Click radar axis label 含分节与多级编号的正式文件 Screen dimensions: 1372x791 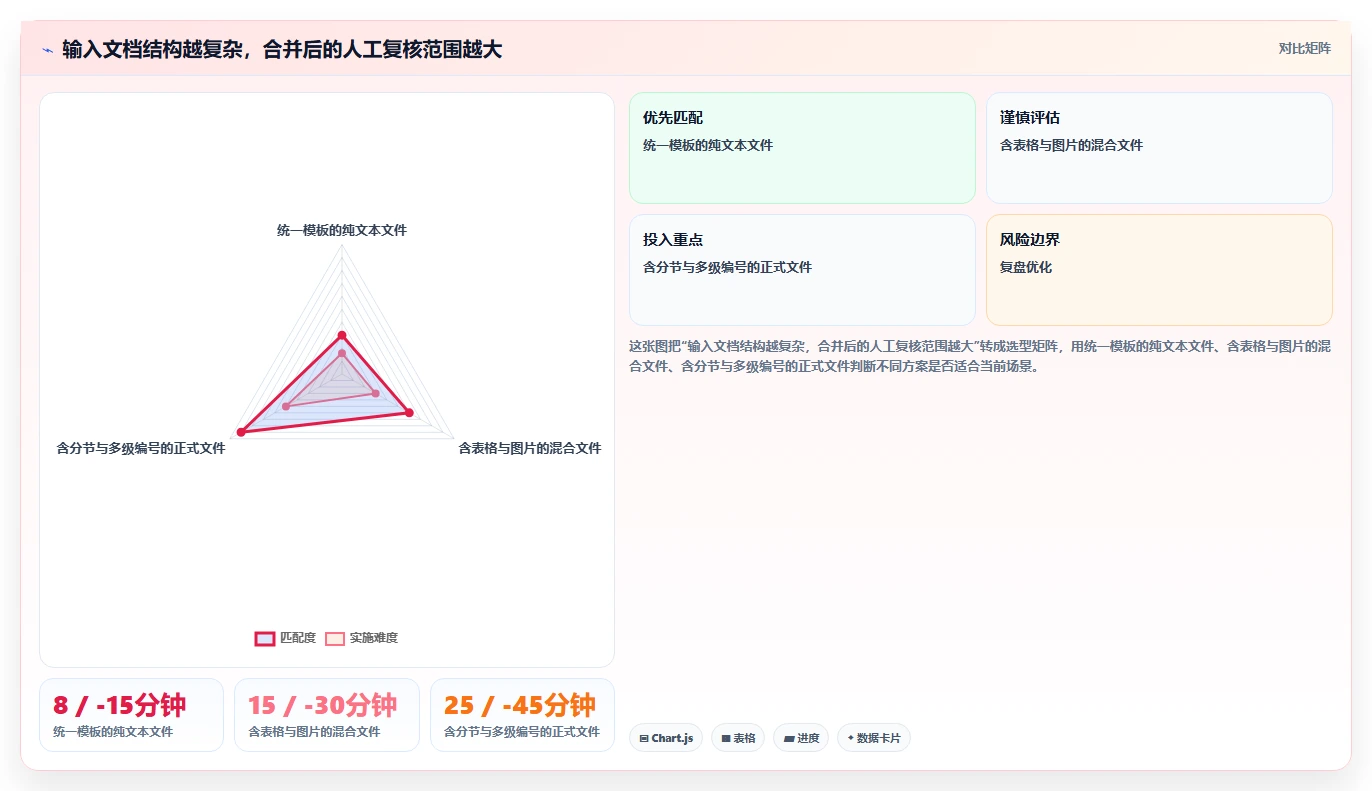click(141, 448)
